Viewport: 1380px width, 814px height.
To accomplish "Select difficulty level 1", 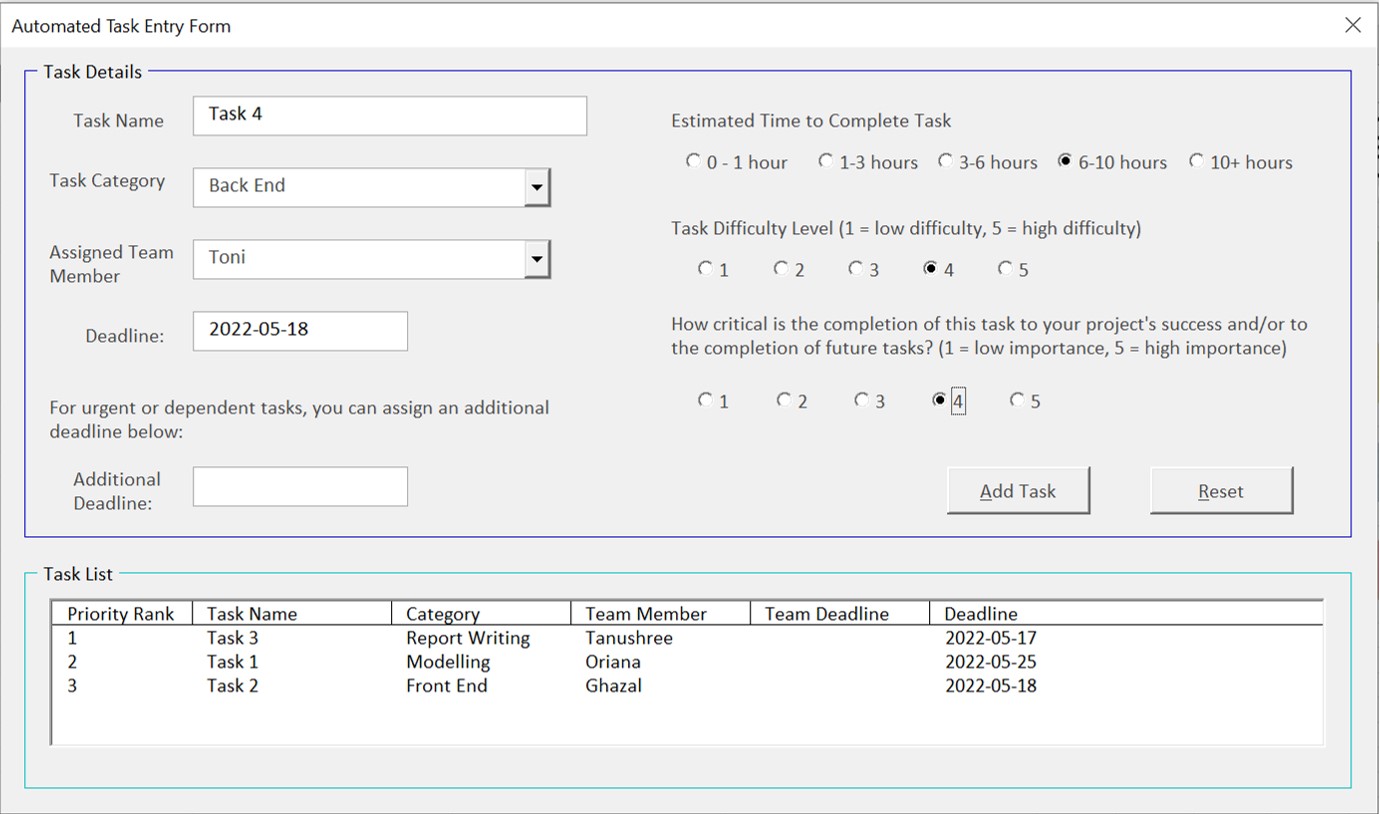I will (703, 268).
